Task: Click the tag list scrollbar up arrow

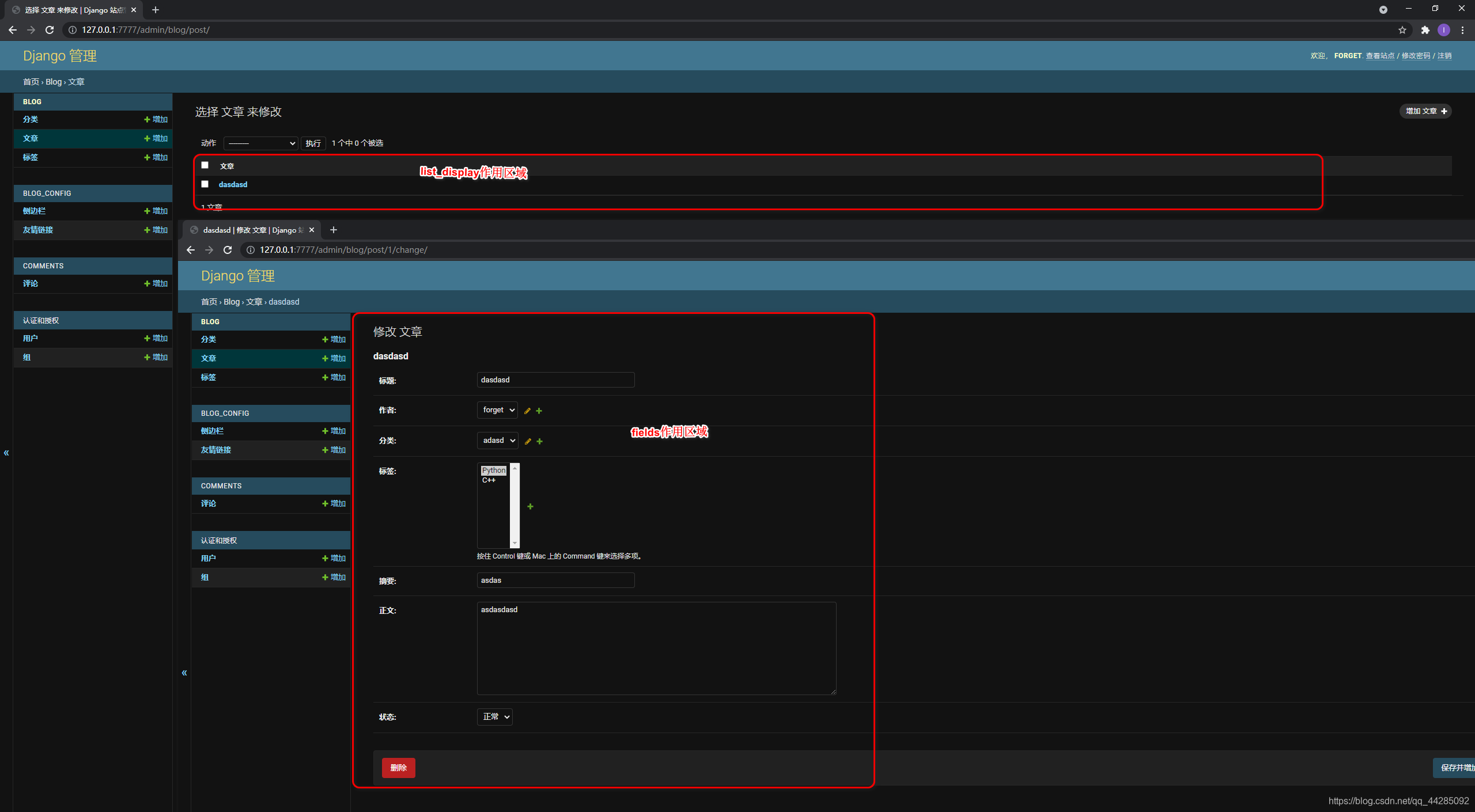Action: [515, 468]
